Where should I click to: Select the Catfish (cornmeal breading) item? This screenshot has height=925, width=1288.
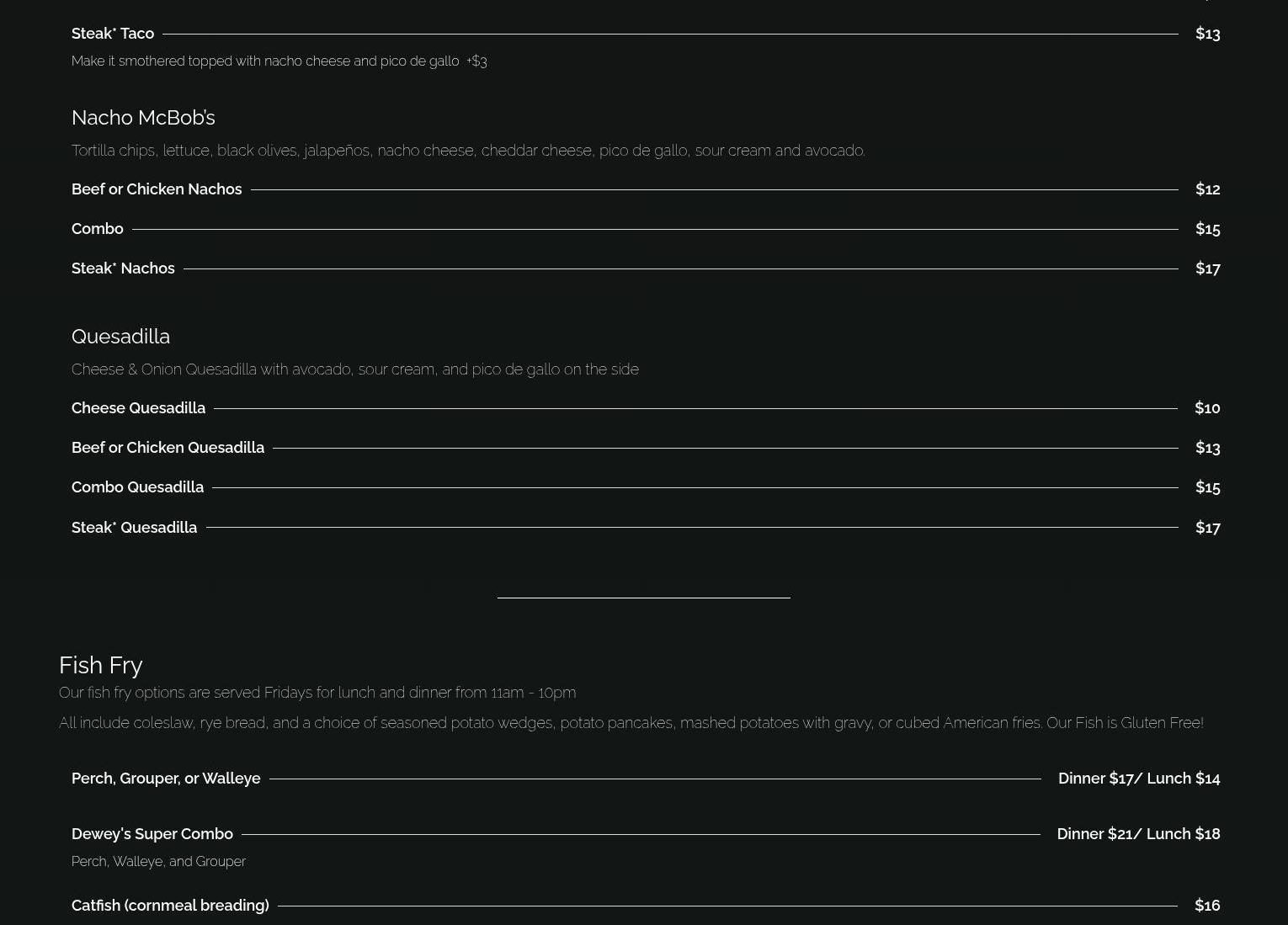(170, 906)
